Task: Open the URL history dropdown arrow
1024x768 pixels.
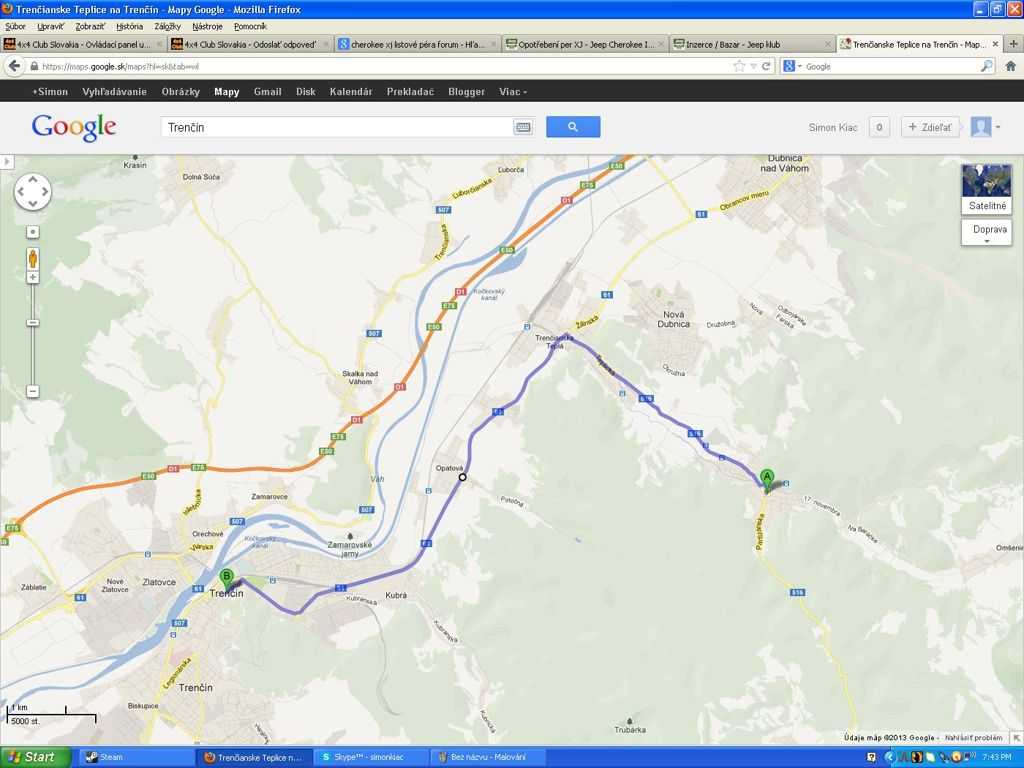Action: point(753,66)
